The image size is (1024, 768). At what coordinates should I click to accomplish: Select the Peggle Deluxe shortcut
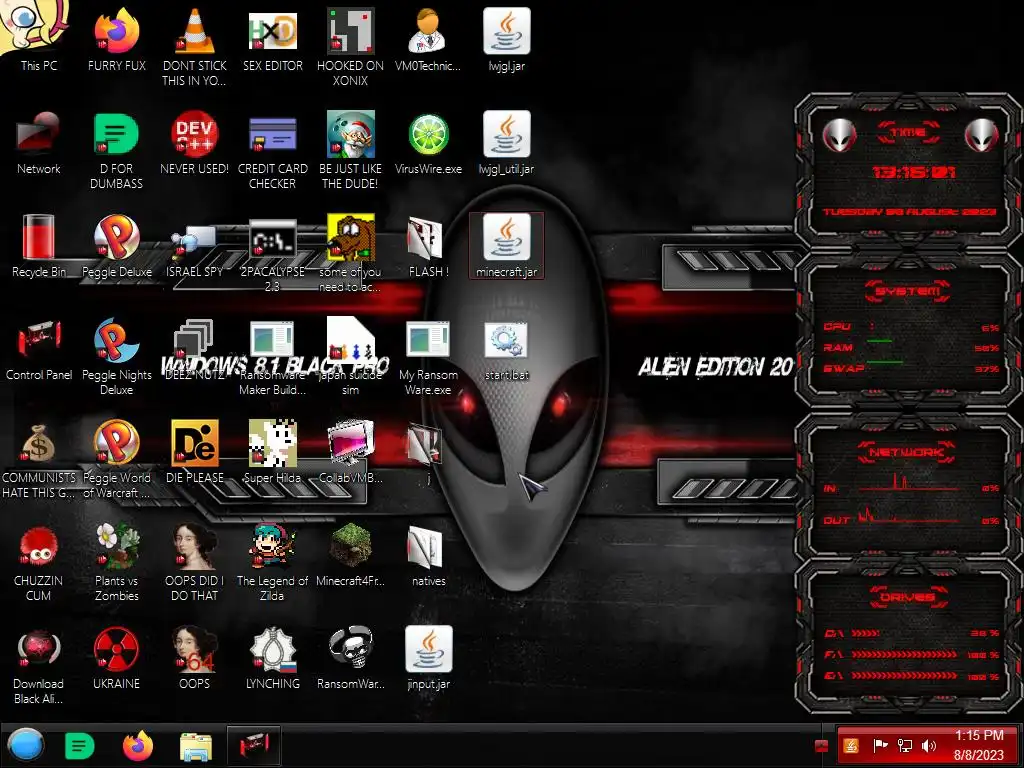point(116,246)
